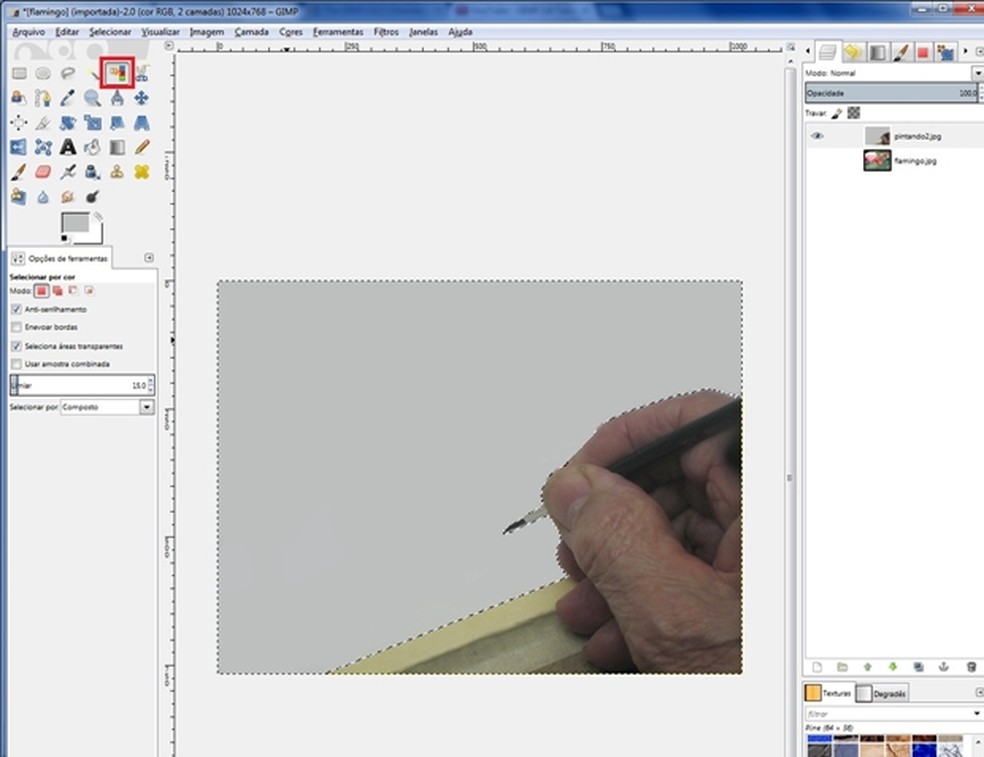Select the Perspective Clone tool
The width and height of the screenshot is (984, 757).
pos(19,196)
